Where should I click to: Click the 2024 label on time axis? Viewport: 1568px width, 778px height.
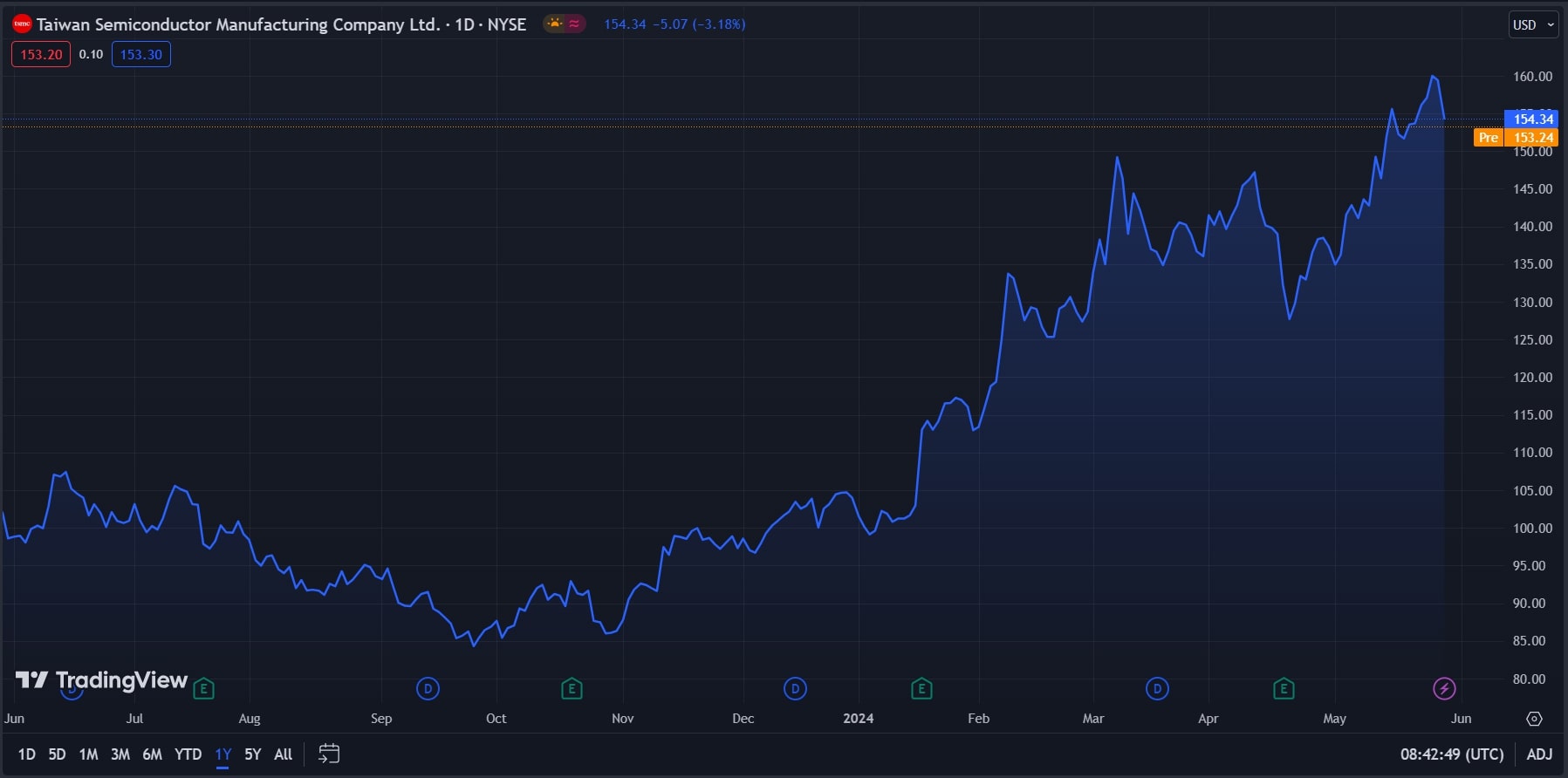pyautogui.click(x=858, y=719)
